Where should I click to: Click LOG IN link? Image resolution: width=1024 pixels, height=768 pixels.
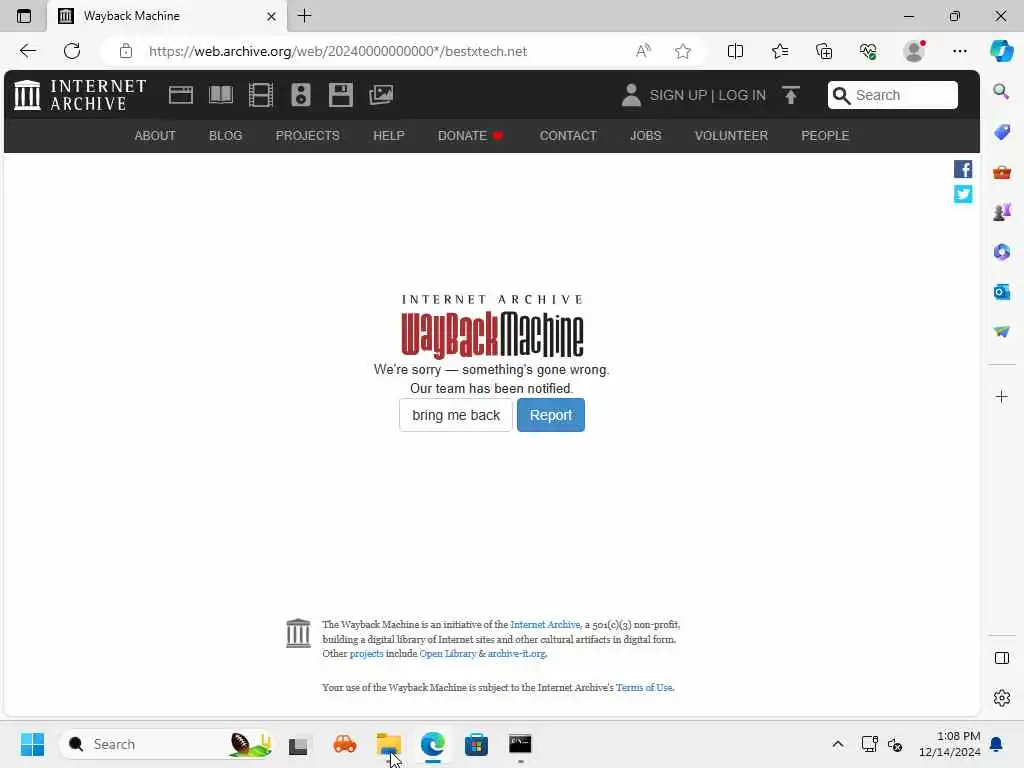(x=741, y=95)
